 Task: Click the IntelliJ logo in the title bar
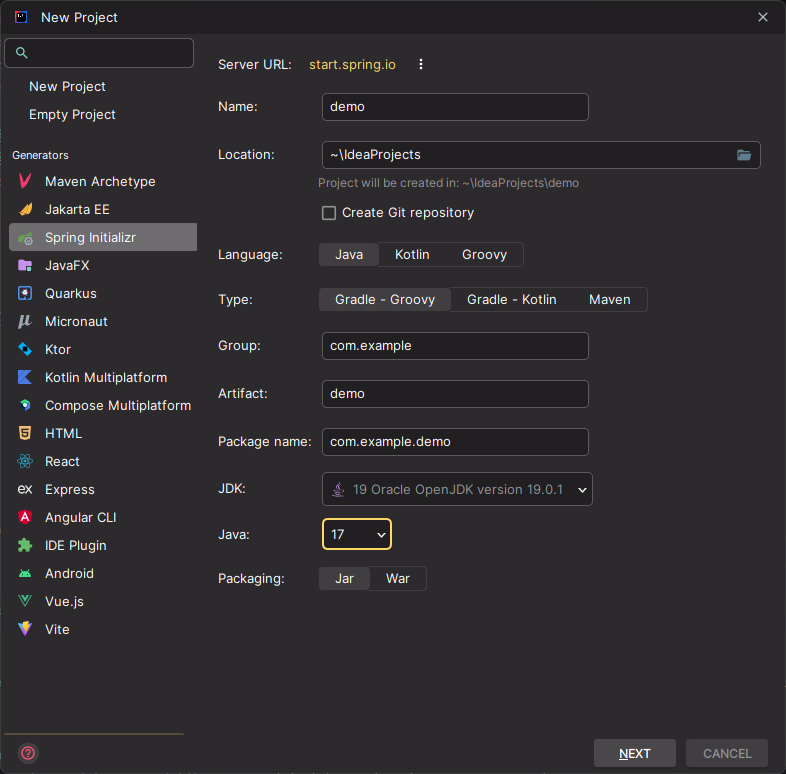click(x=21, y=18)
